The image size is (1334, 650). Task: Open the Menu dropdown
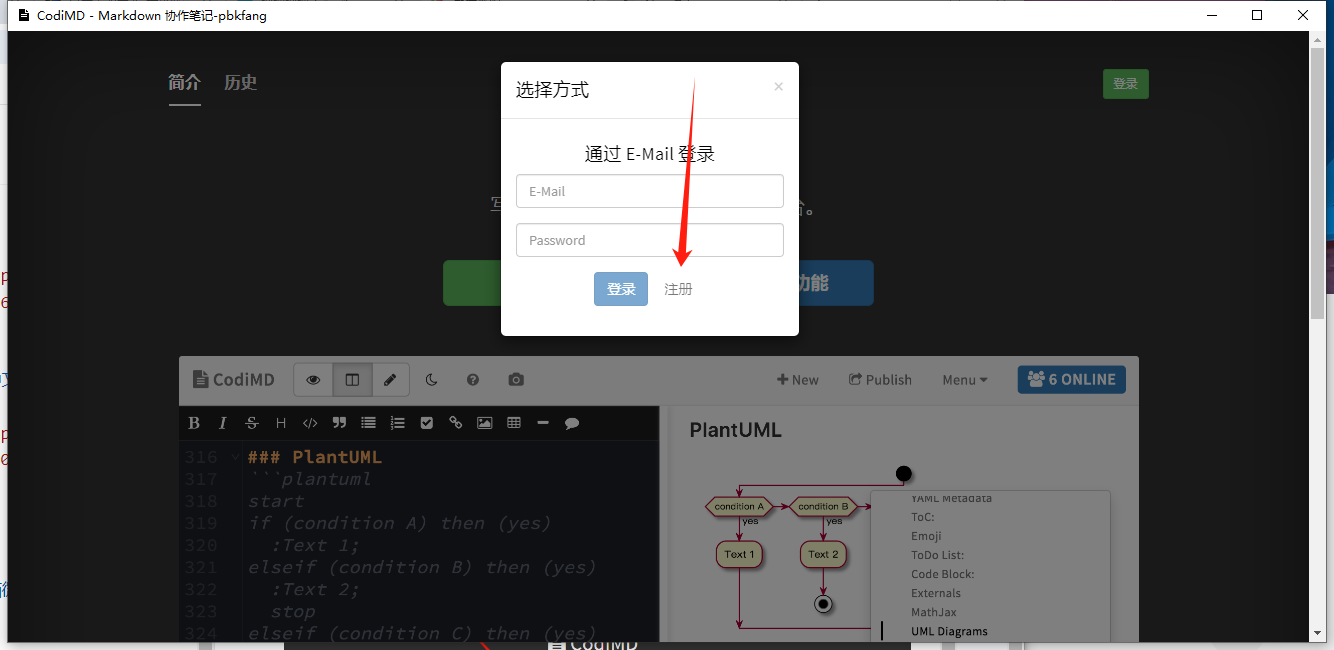point(965,380)
